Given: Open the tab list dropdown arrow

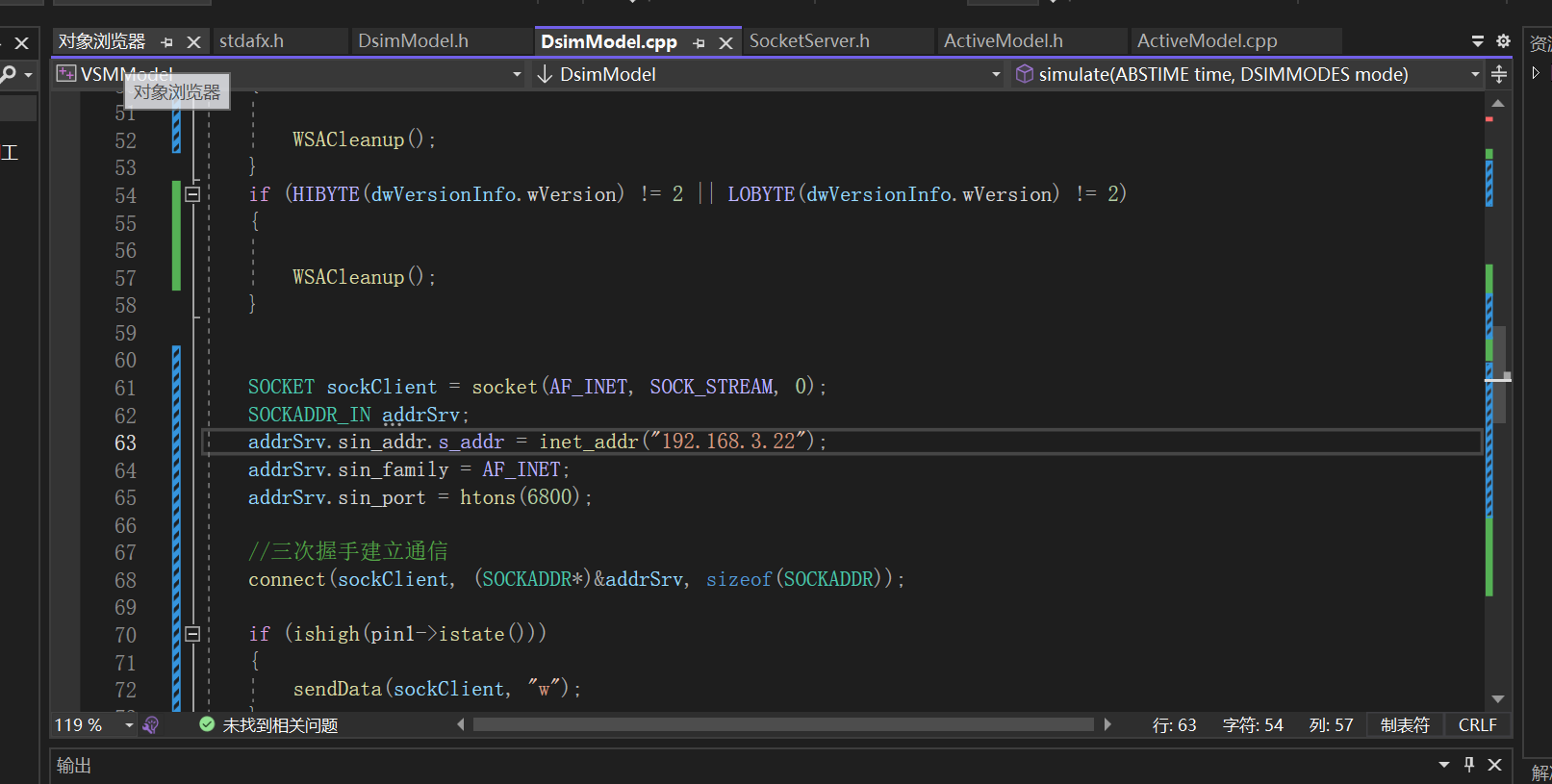Looking at the screenshot, I should pos(1477,41).
